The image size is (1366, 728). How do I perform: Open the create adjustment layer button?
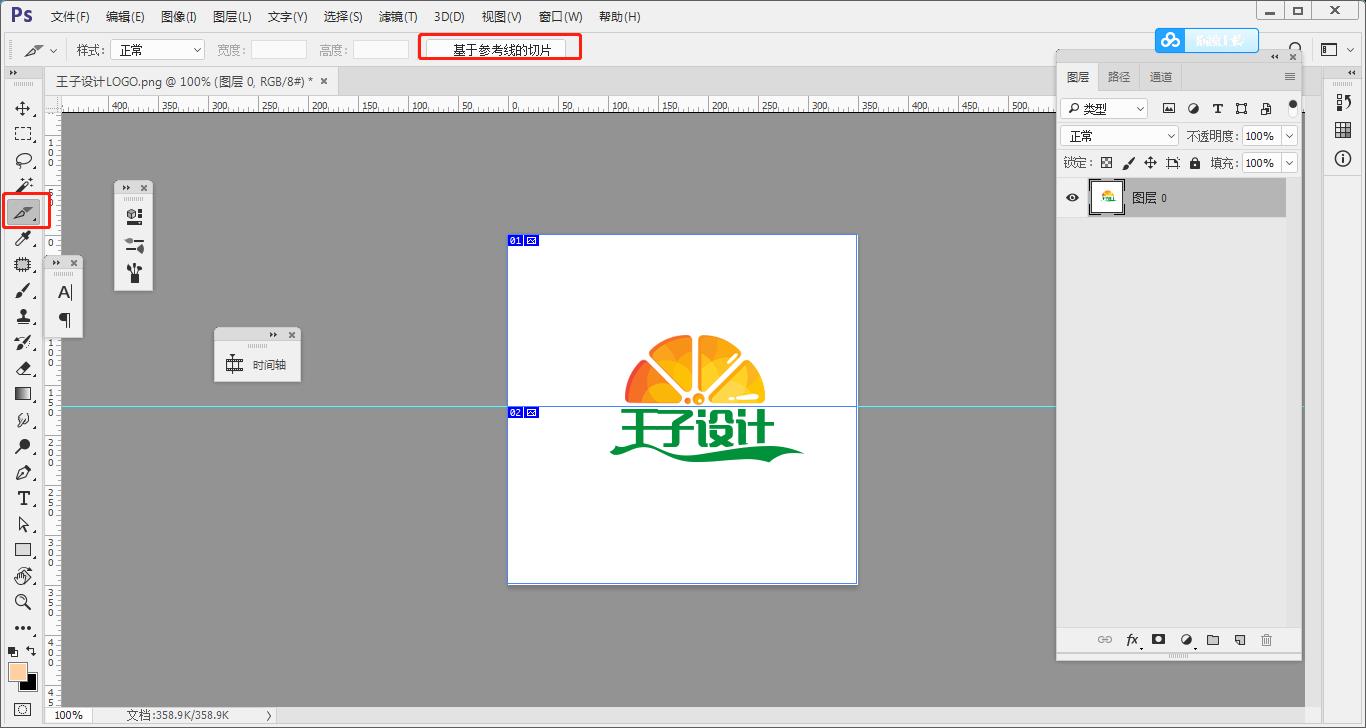pos(1187,640)
